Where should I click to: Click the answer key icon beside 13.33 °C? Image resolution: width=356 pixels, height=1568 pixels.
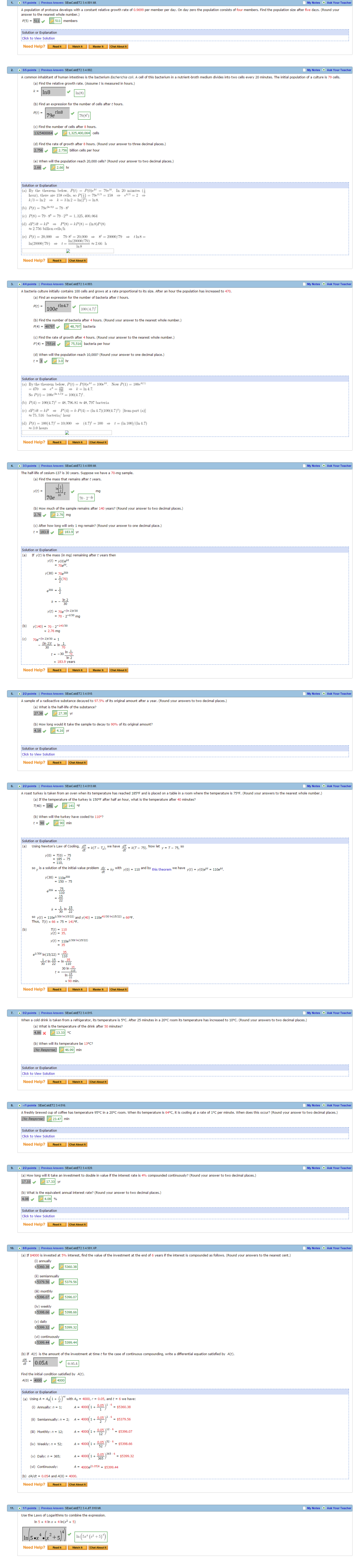[x=53, y=1032]
